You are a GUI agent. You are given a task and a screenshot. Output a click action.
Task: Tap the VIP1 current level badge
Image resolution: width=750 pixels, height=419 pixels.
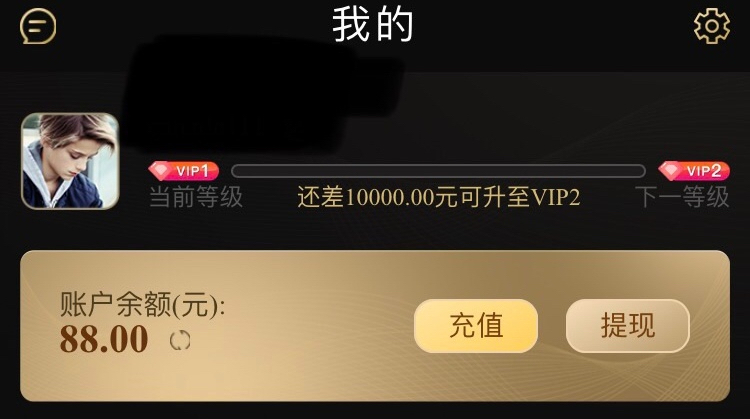point(184,171)
